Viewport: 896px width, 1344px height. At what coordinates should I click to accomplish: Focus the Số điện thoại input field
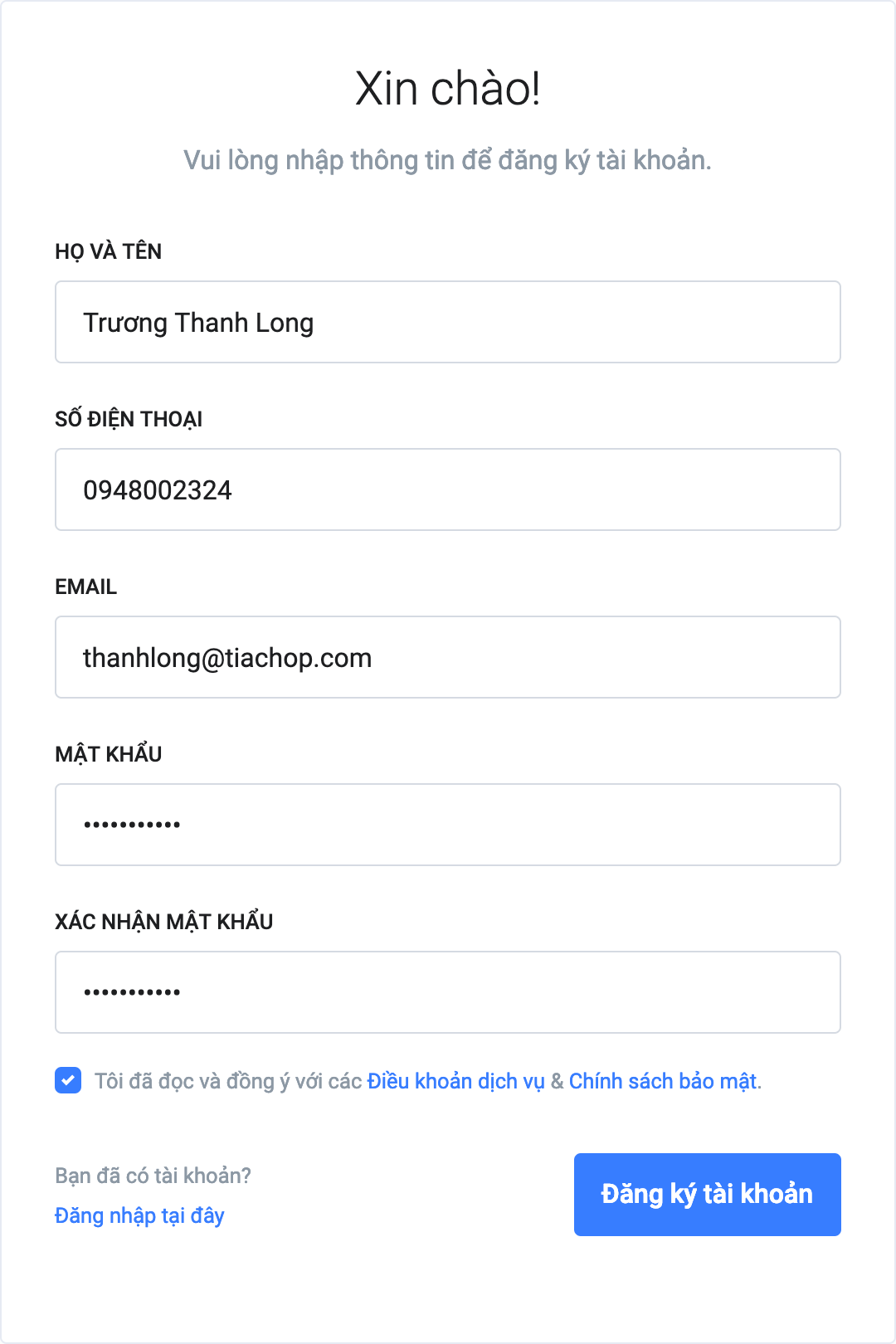(448, 489)
